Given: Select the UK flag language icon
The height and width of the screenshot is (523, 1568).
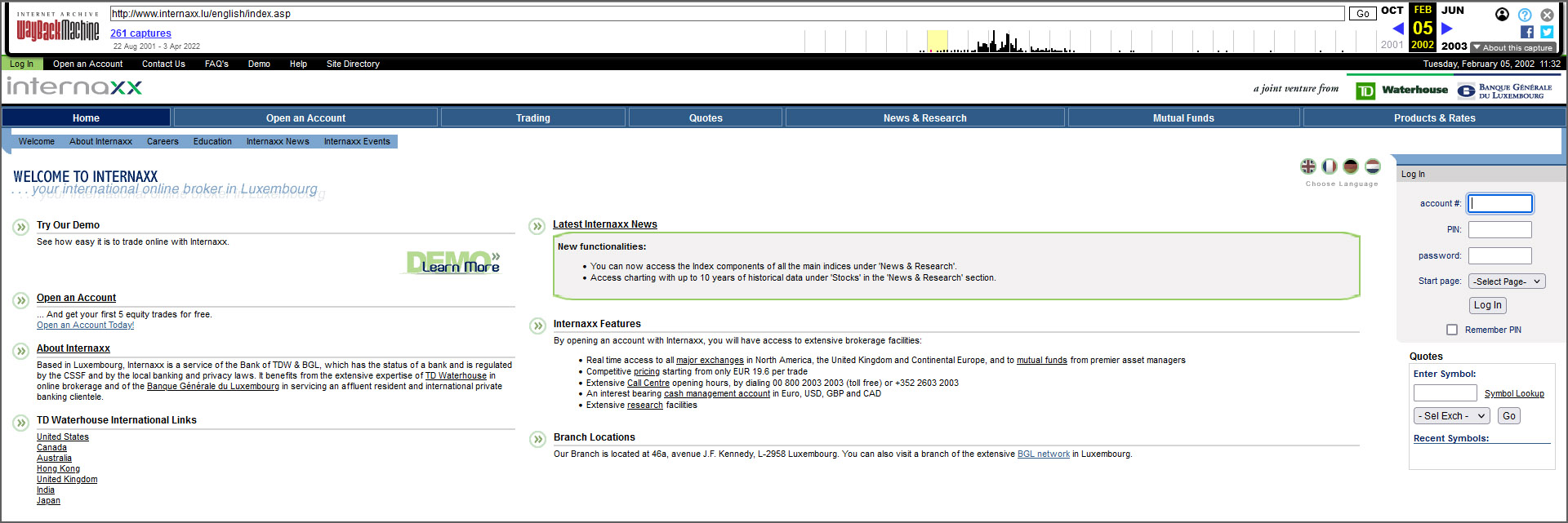Looking at the screenshot, I should pos(1308,166).
